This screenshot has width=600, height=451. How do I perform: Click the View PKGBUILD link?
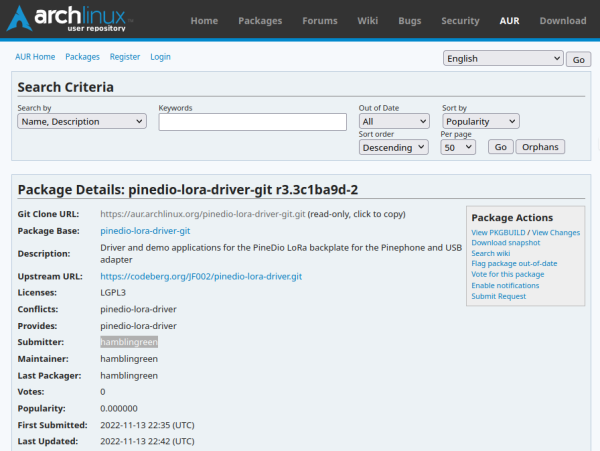498,233
